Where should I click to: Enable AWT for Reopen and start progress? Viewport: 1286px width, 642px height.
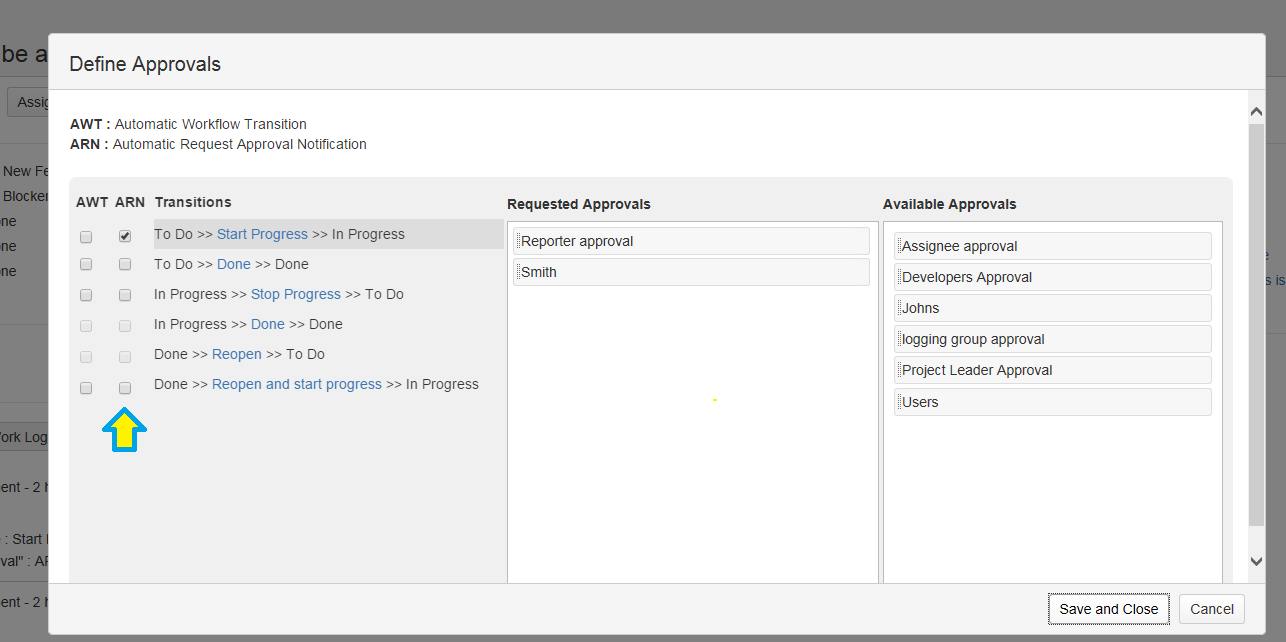[x=86, y=388]
